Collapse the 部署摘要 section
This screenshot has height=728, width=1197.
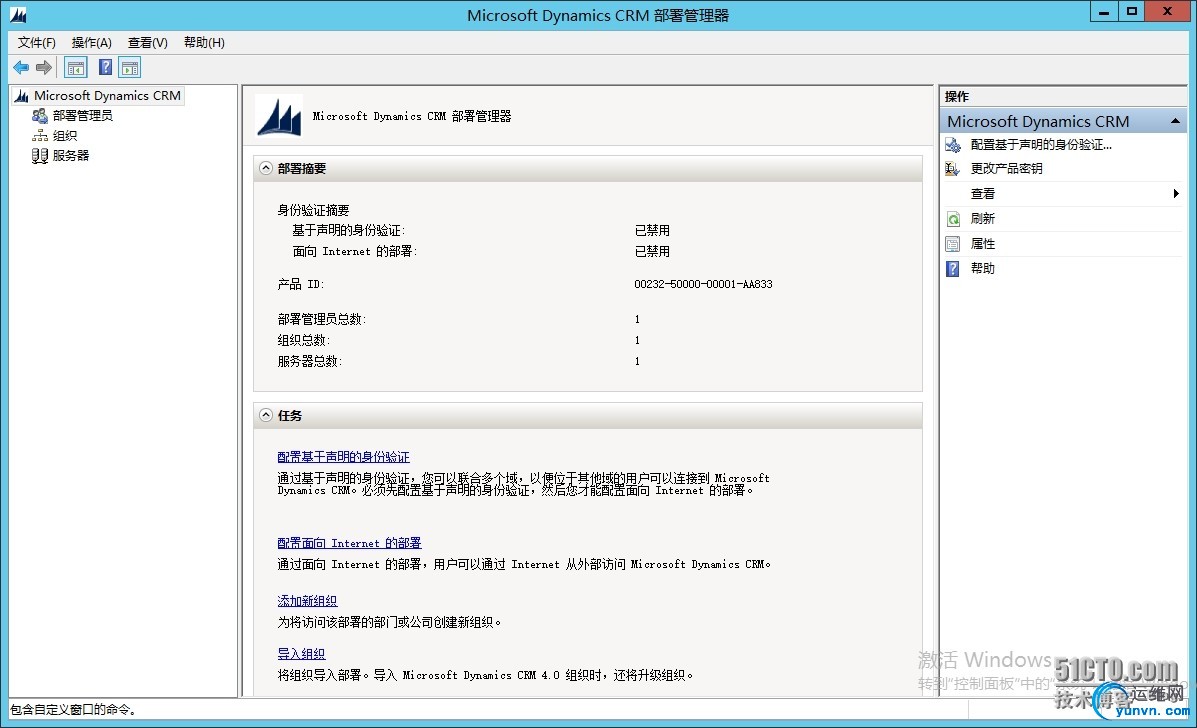click(266, 168)
